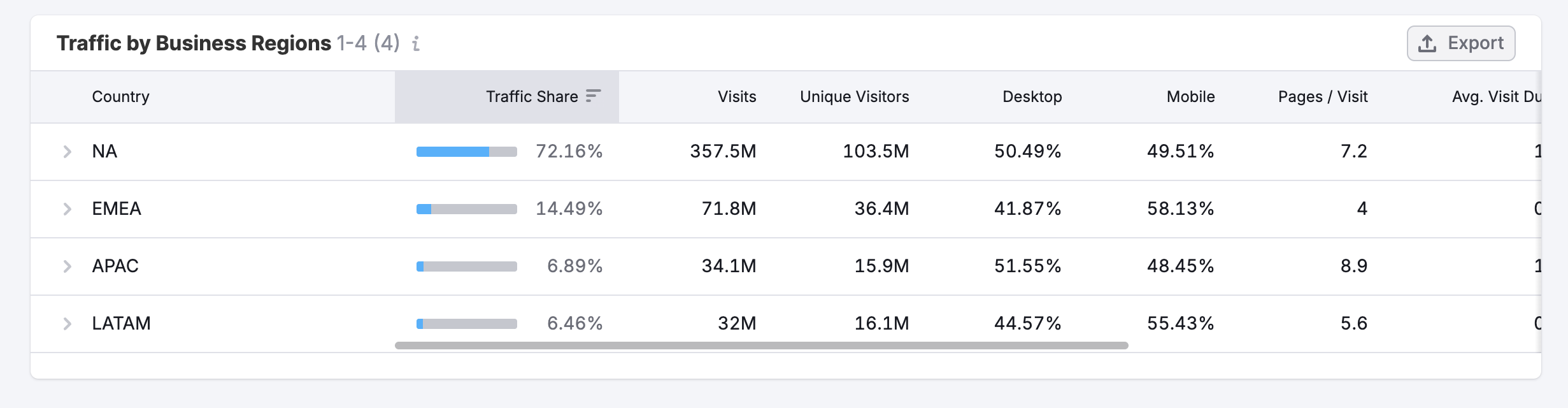Screen dimensions: 1568x408
Task: Sort by Unique Visitors column header
Action: pos(854,97)
